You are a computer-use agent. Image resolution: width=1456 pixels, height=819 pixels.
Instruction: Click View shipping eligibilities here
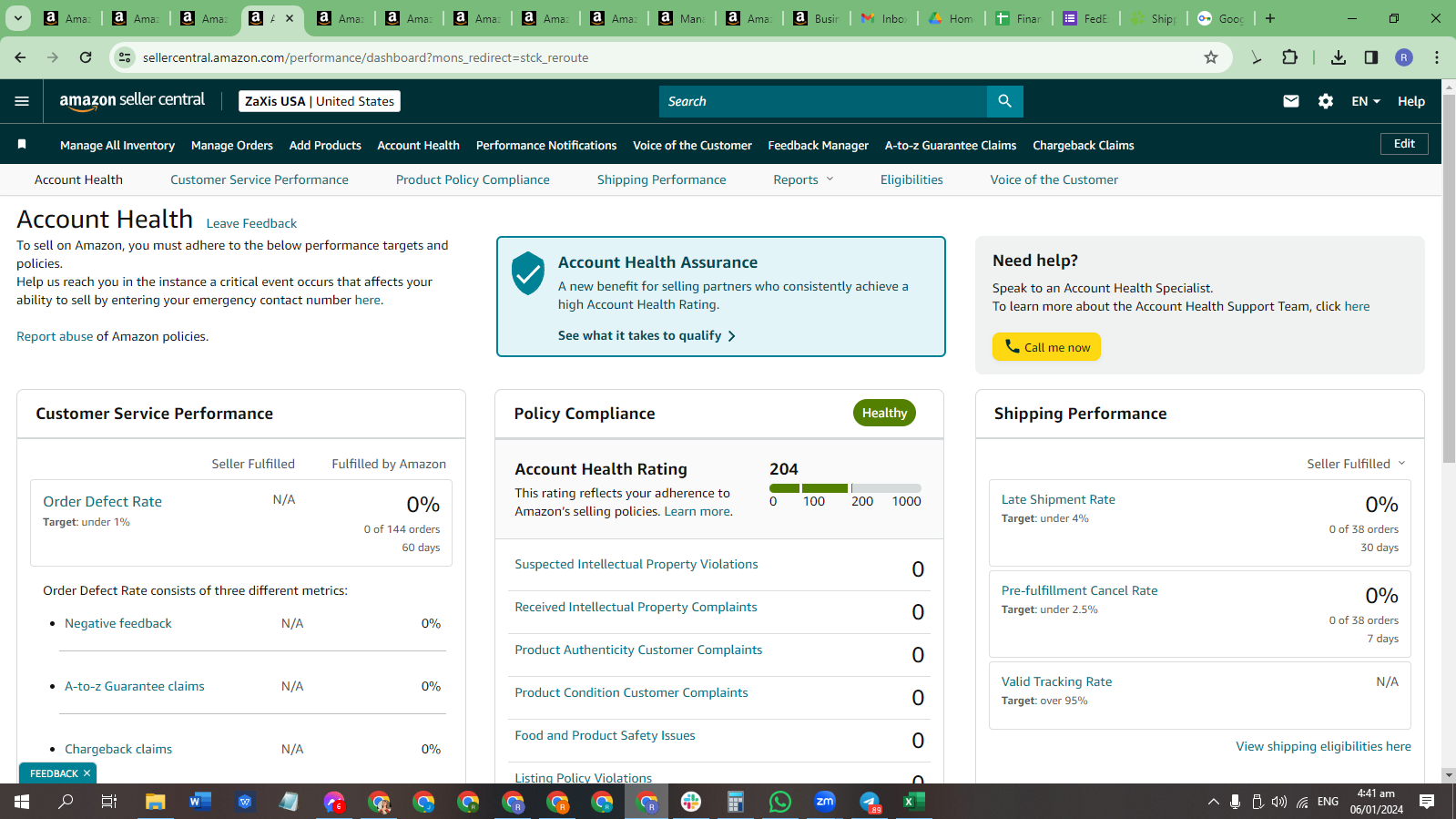(1323, 746)
